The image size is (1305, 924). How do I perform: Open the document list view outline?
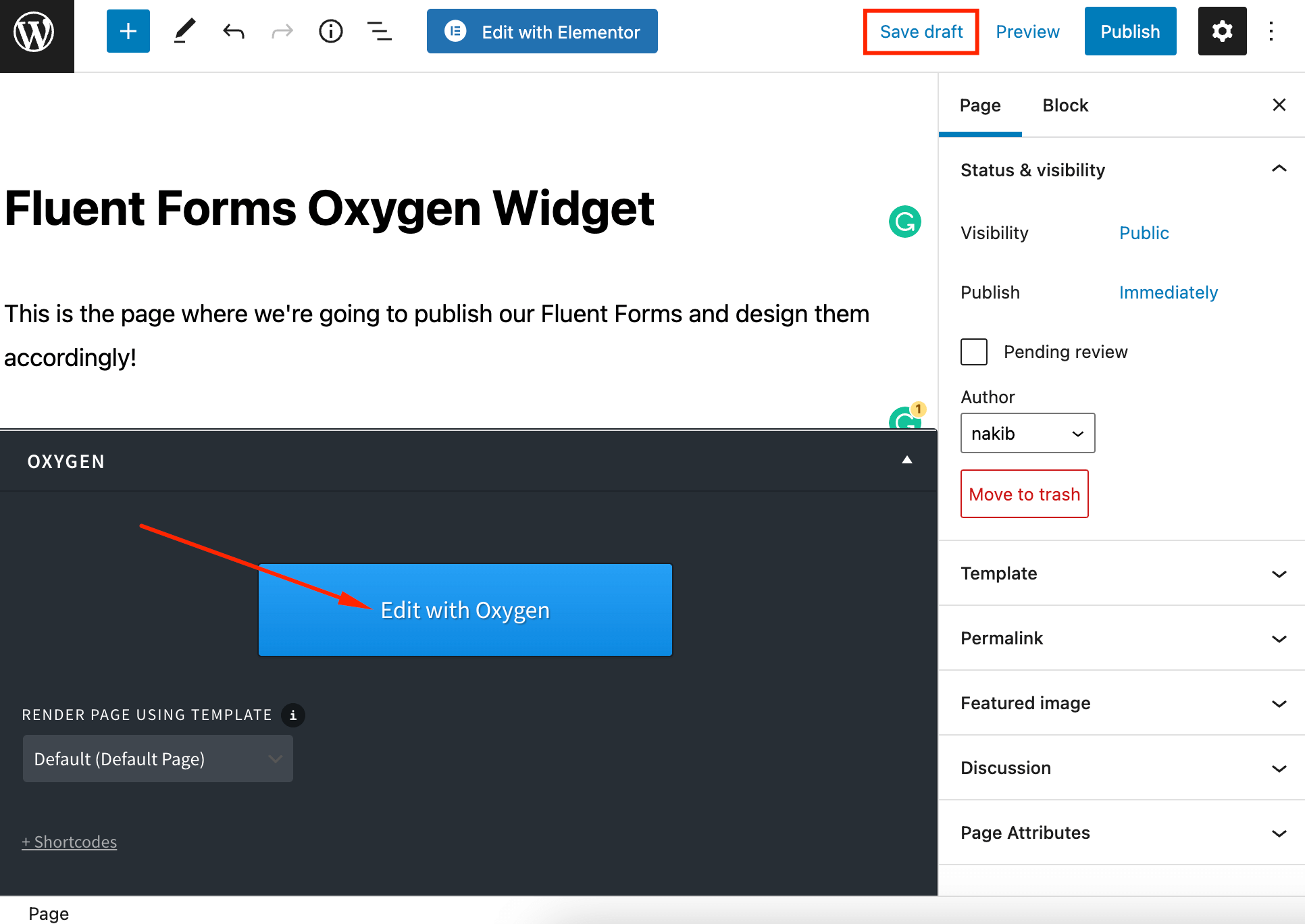pos(380,30)
